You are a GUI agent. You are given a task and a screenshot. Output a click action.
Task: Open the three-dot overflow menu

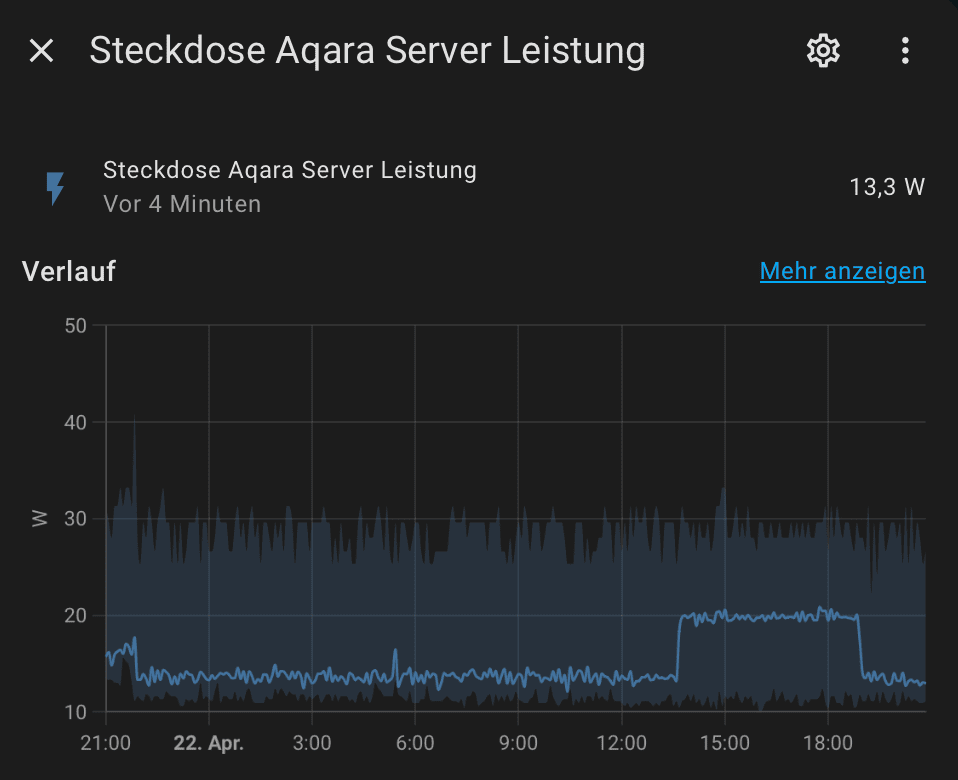pos(904,51)
